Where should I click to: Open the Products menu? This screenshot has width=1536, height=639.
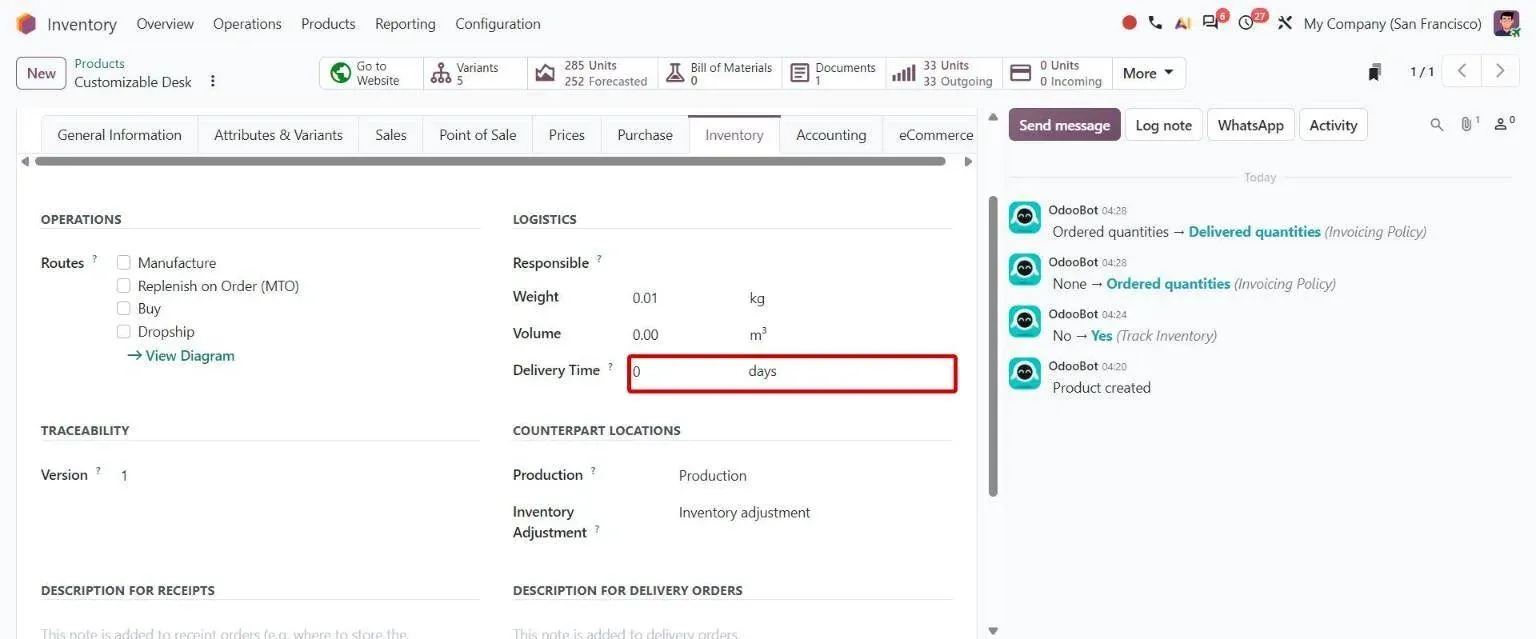click(x=328, y=24)
